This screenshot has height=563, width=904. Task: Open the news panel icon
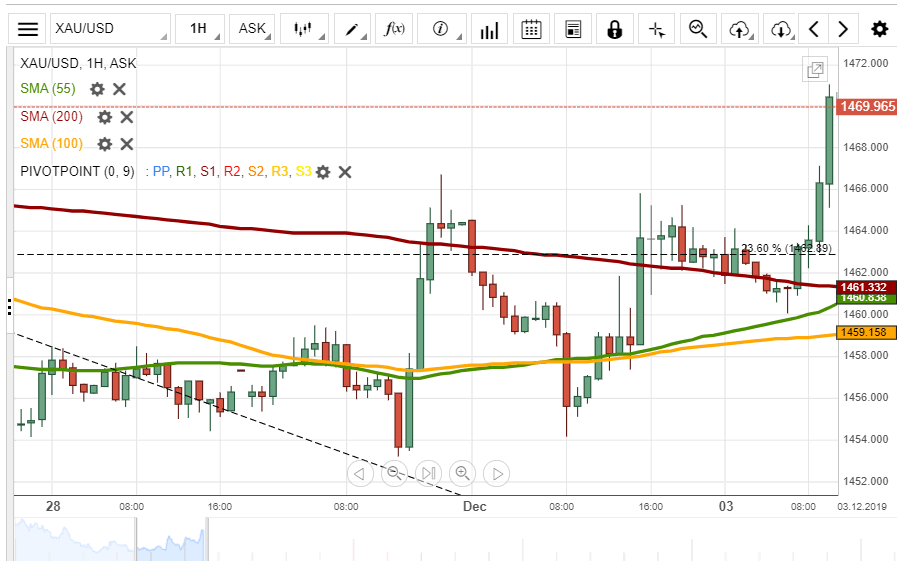(573, 29)
